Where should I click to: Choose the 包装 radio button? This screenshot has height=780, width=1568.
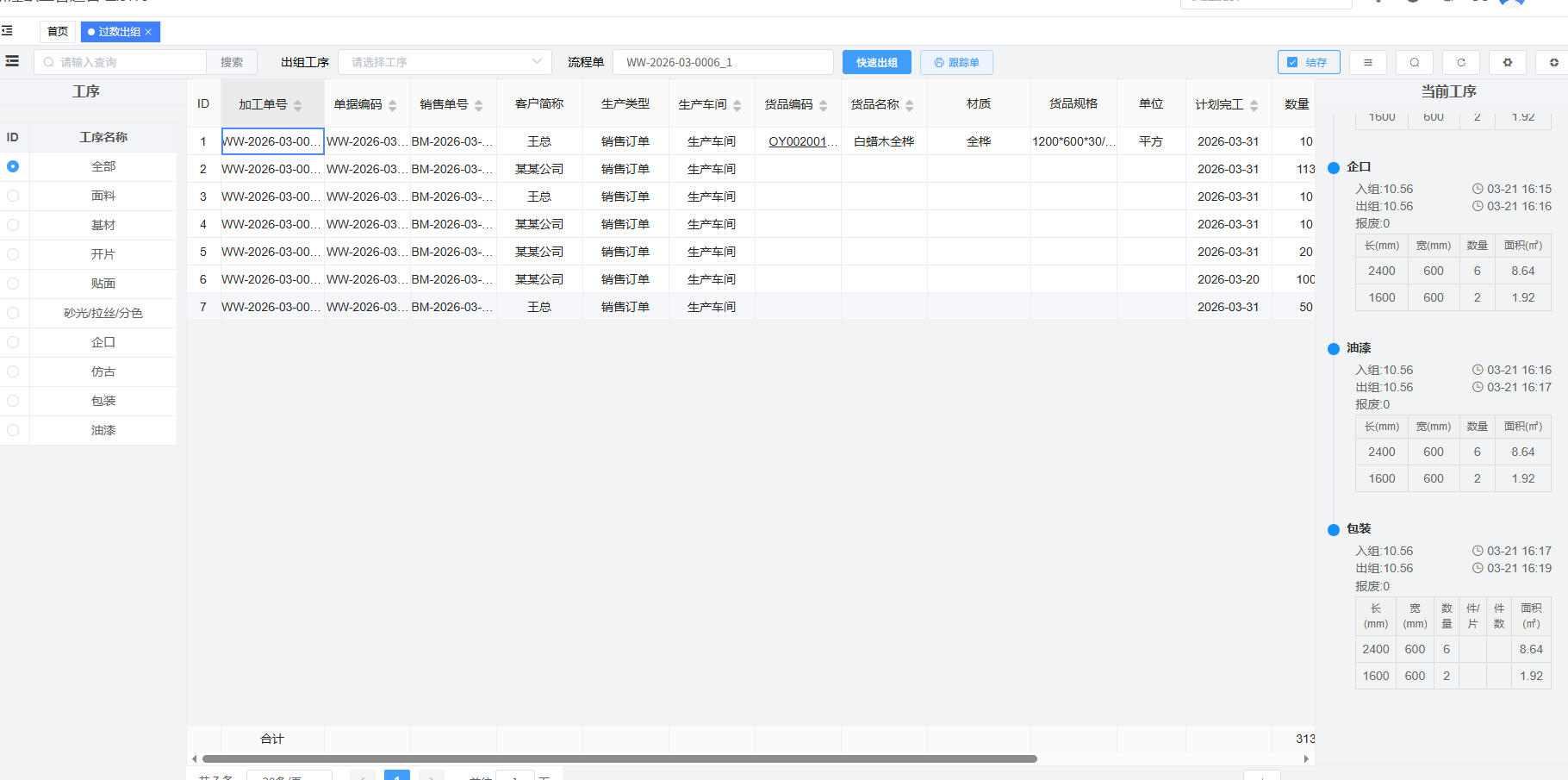point(13,401)
